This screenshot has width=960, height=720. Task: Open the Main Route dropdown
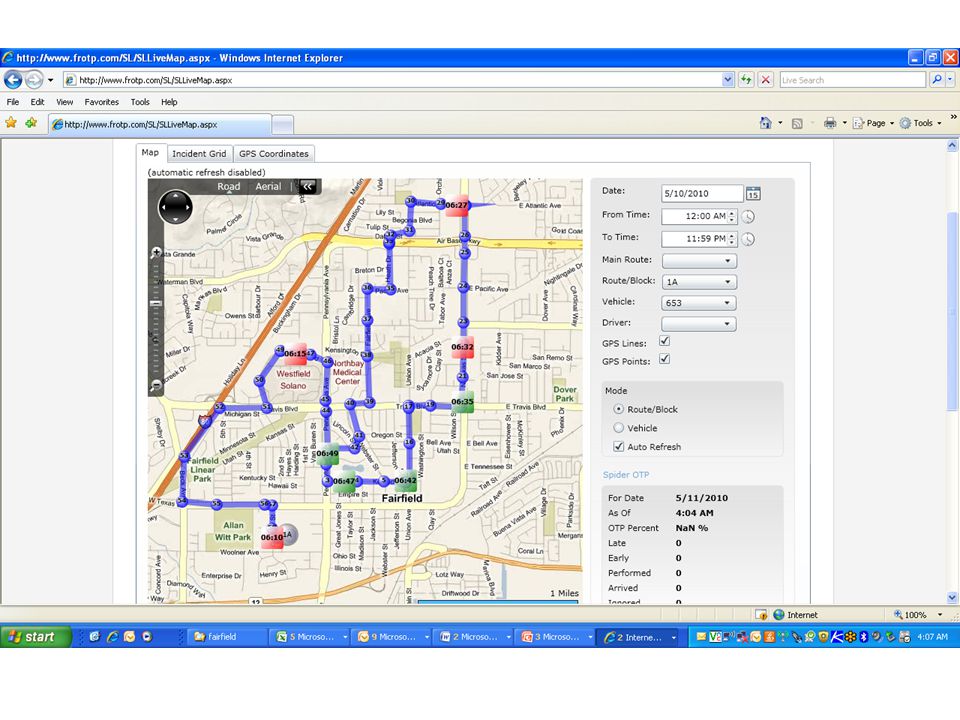[699, 261]
